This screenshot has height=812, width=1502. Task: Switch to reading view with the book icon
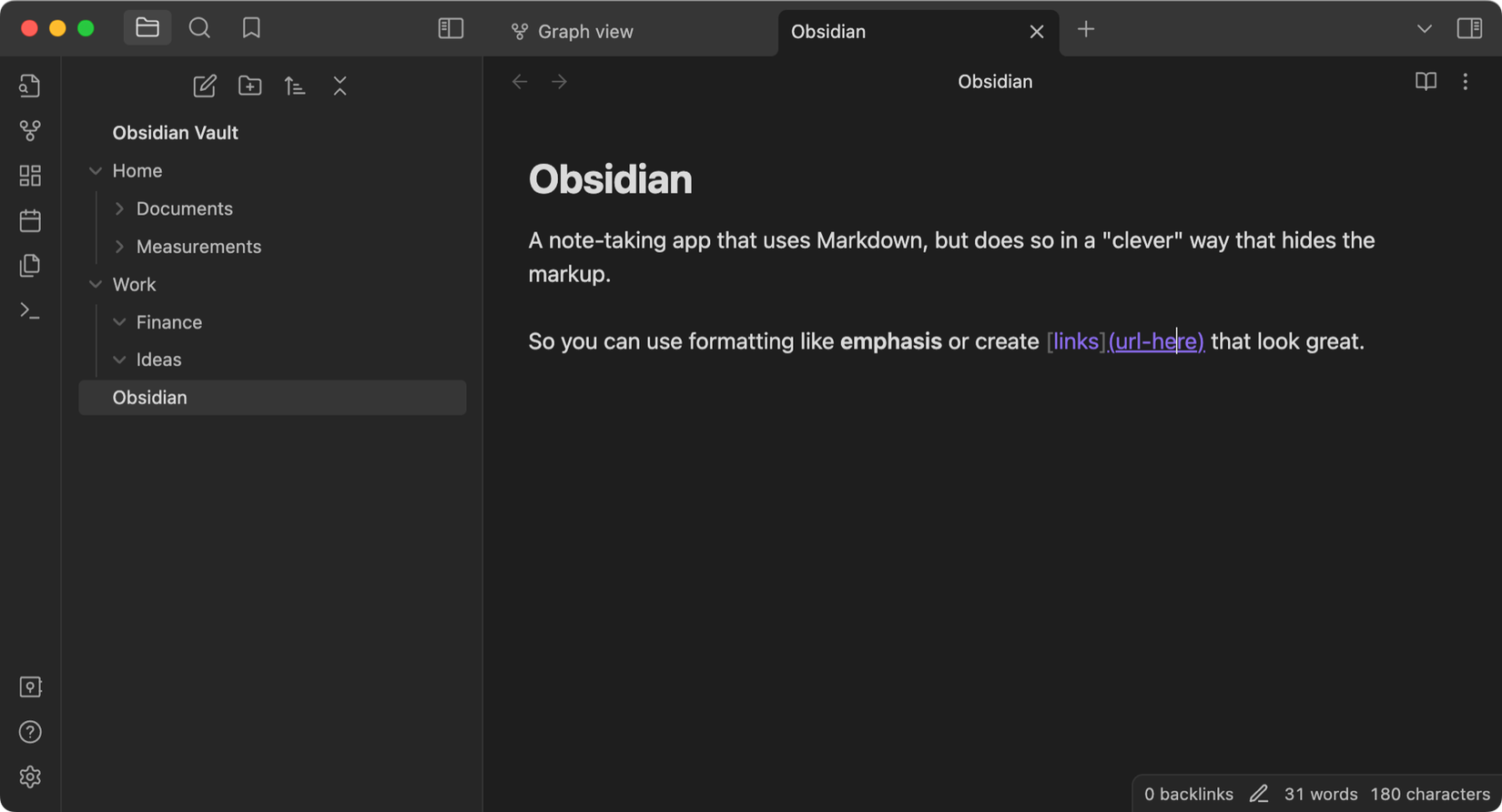(x=1425, y=82)
